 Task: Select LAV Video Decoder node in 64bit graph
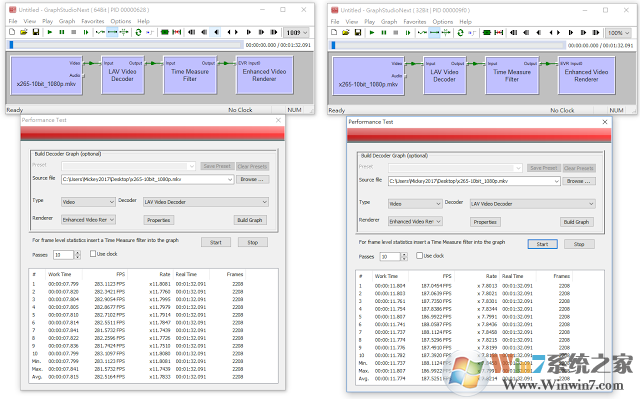[x=122, y=75]
